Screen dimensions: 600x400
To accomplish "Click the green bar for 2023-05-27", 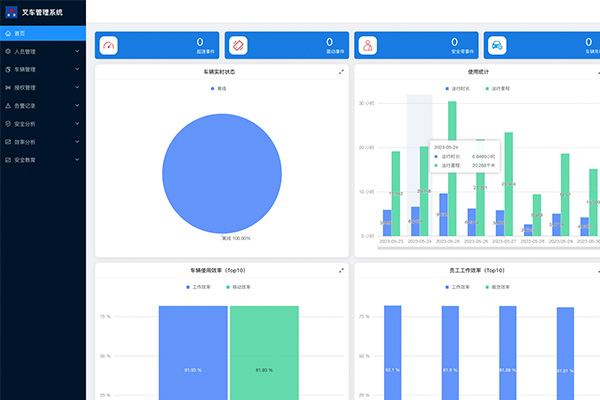I will coord(509,184).
